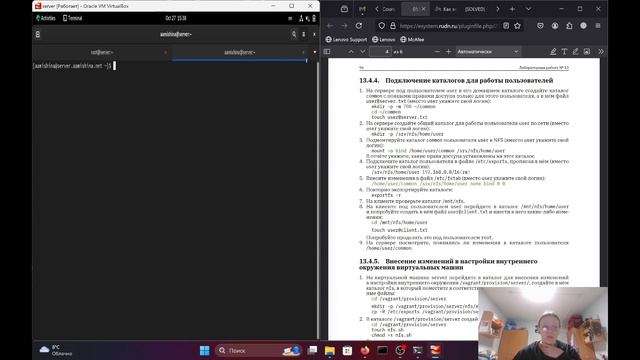
Task: Open the weather widget on taskbar
Action: (x=56, y=351)
